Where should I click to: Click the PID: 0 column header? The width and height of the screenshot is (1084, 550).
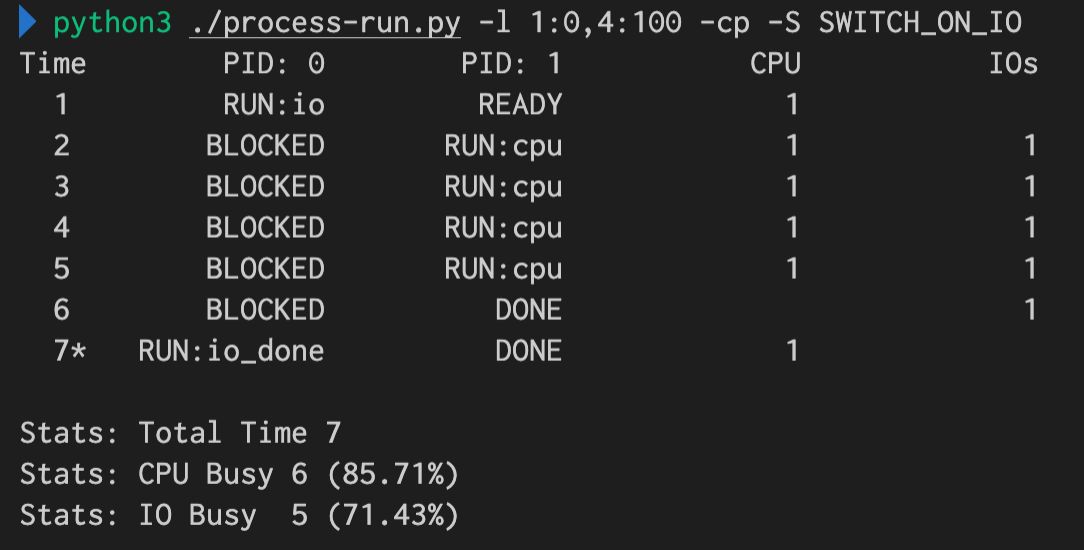(x=274, y=64)
